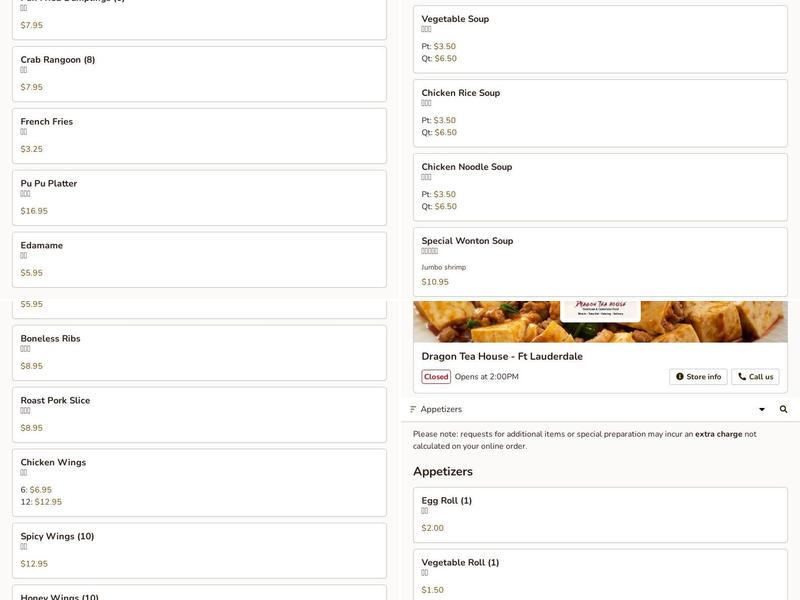Choose the French Fries menu item

(x=199, y=135)
